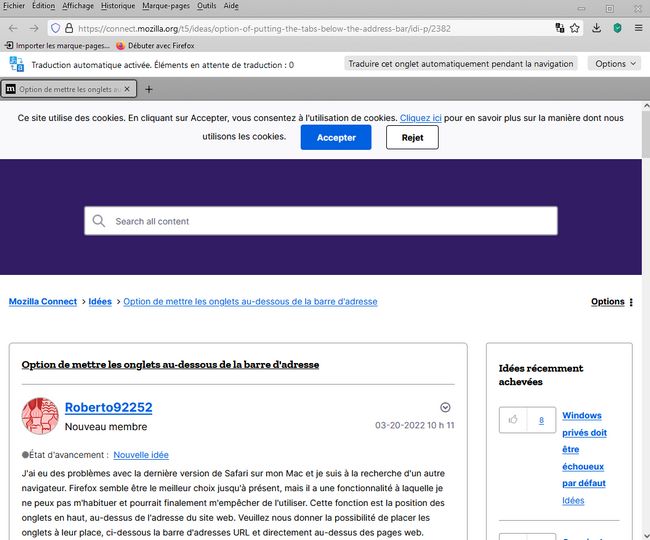Accept cookies with the Accepter button

pos(336,138)
